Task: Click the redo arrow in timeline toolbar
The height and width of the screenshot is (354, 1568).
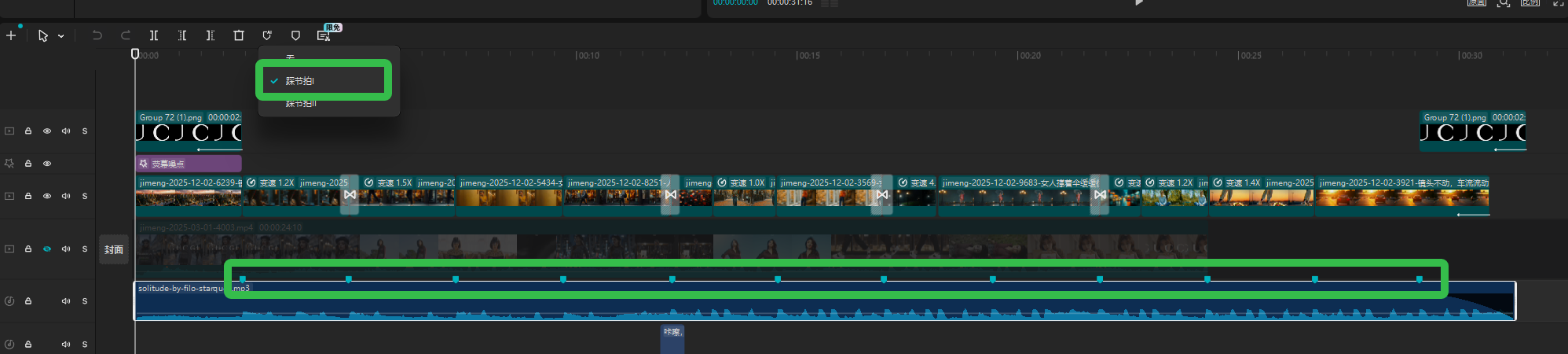Action: coord(126,35)
